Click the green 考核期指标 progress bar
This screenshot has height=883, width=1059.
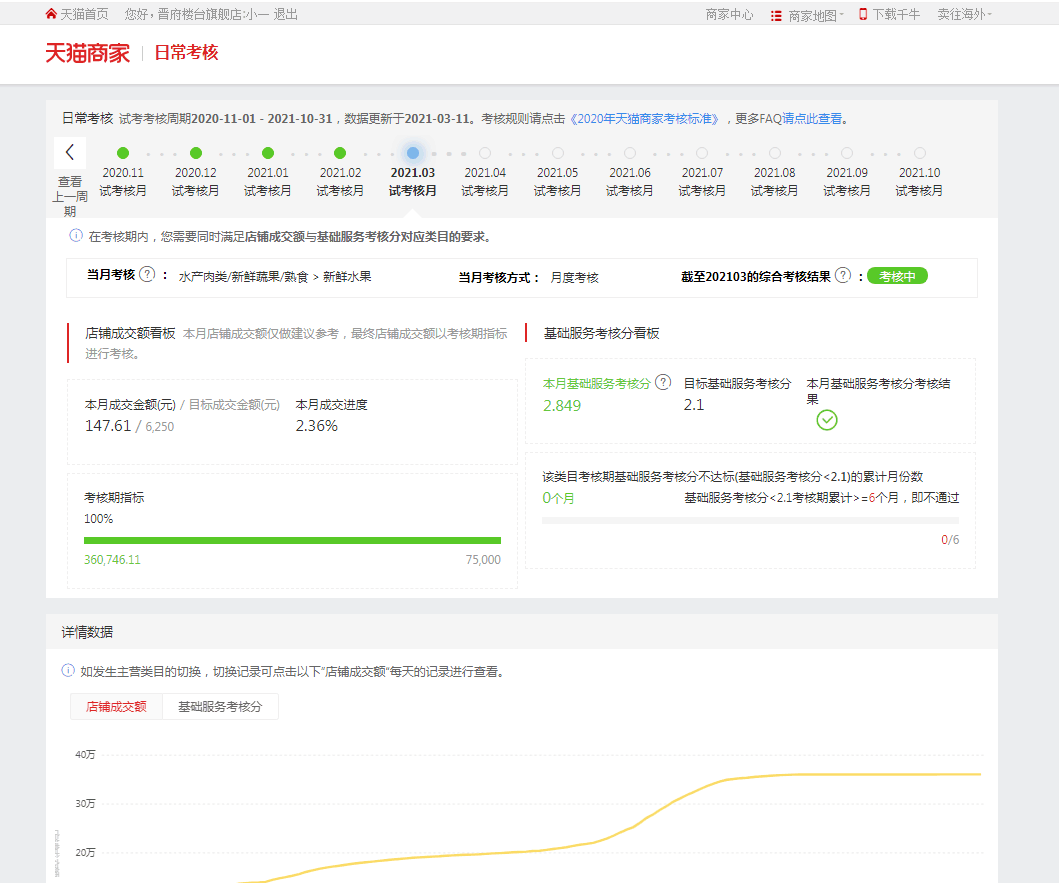(292, 540)
